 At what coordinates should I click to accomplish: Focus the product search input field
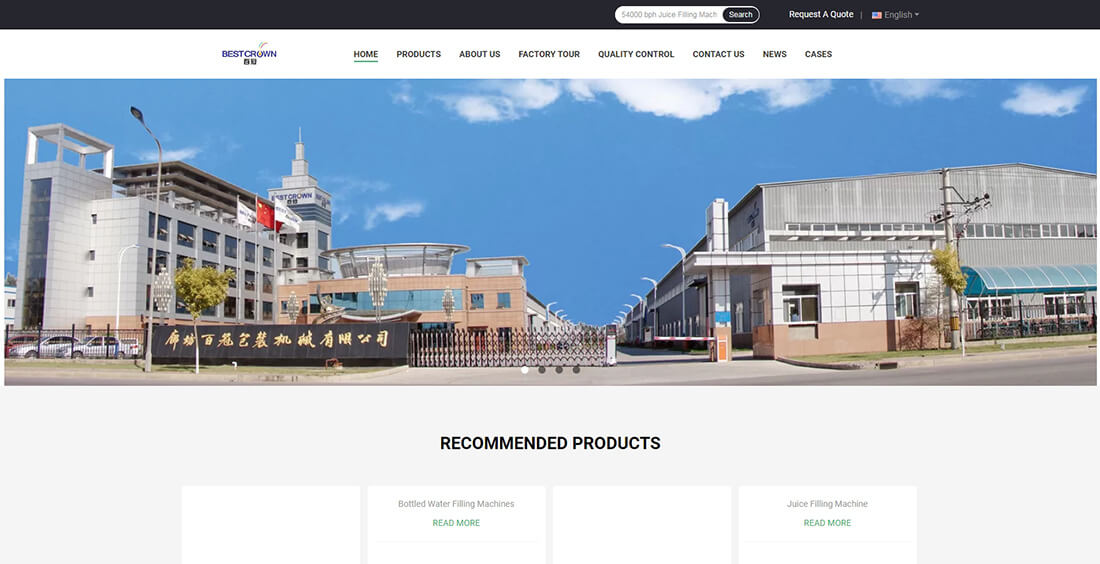(669, 15)
